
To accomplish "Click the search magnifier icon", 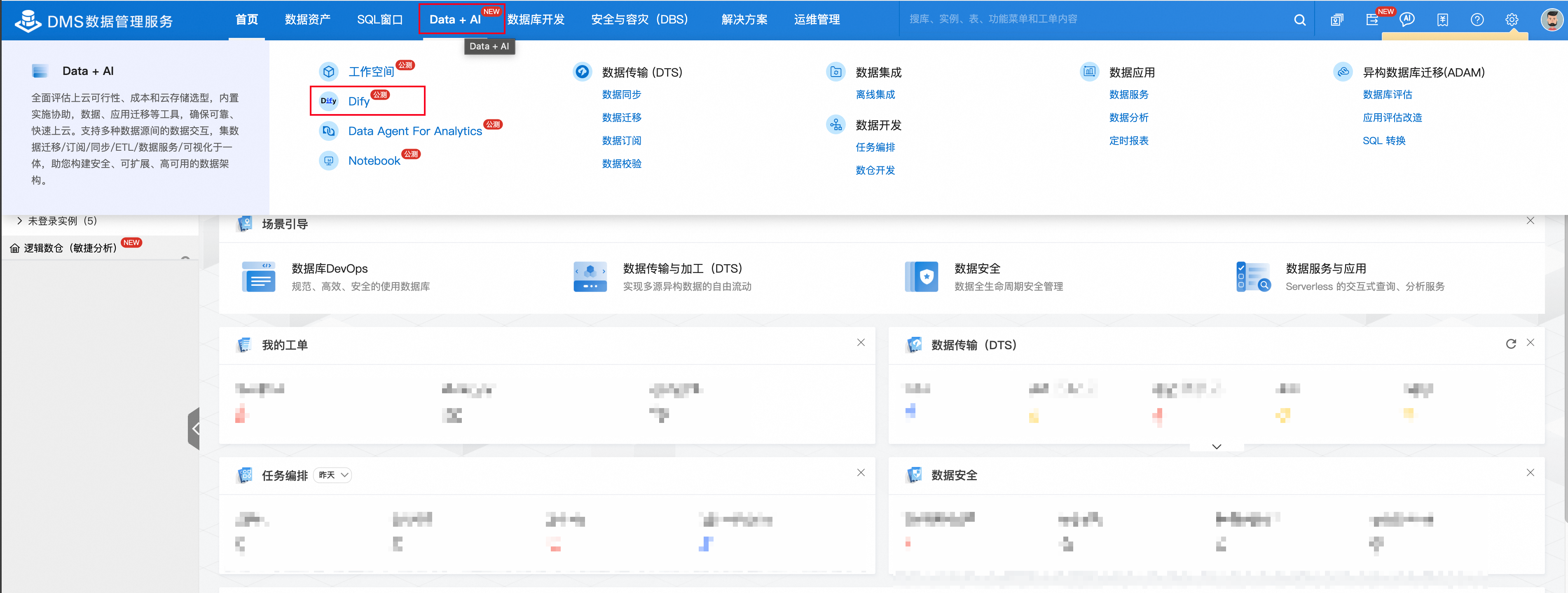I will [x=1299, y=20].
